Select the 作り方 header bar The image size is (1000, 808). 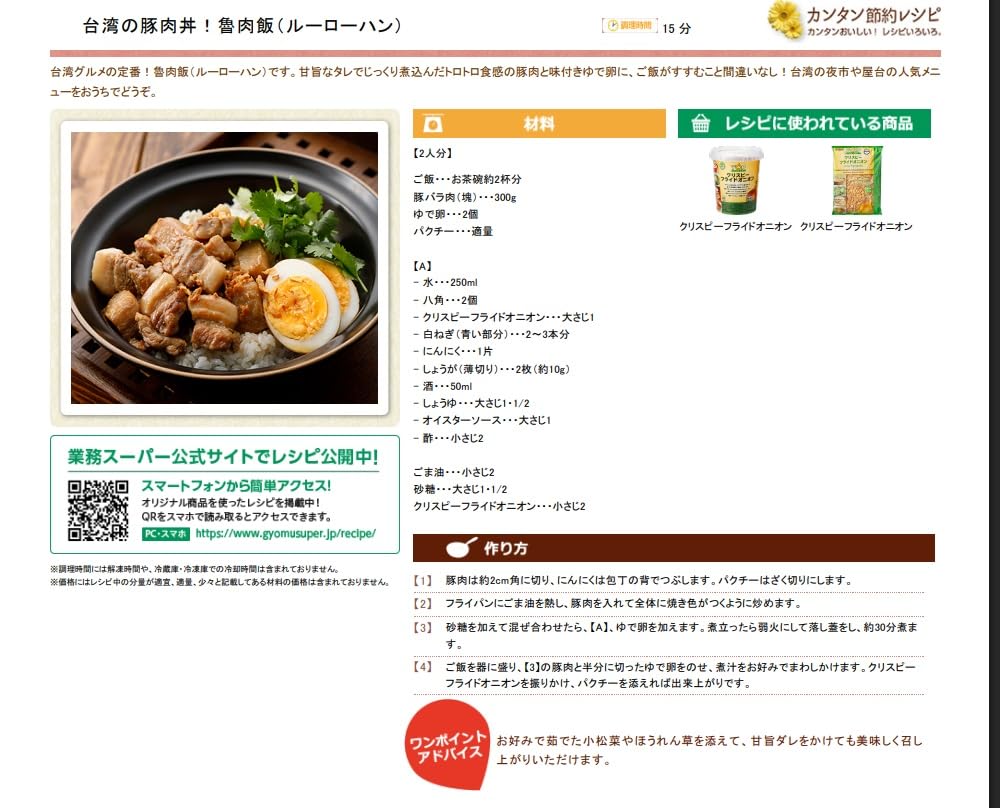point(673,548)
